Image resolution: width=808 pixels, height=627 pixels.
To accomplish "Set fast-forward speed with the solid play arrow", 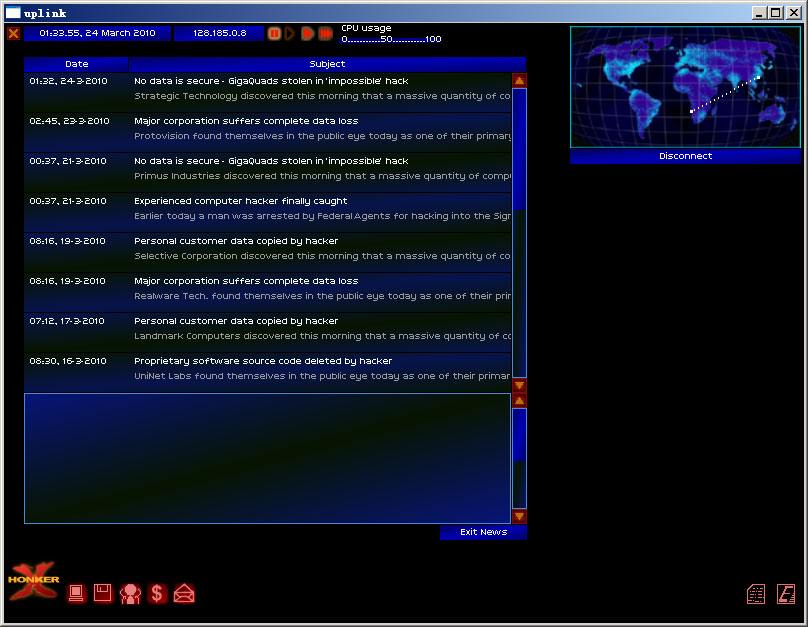I will tap(308, 33).
